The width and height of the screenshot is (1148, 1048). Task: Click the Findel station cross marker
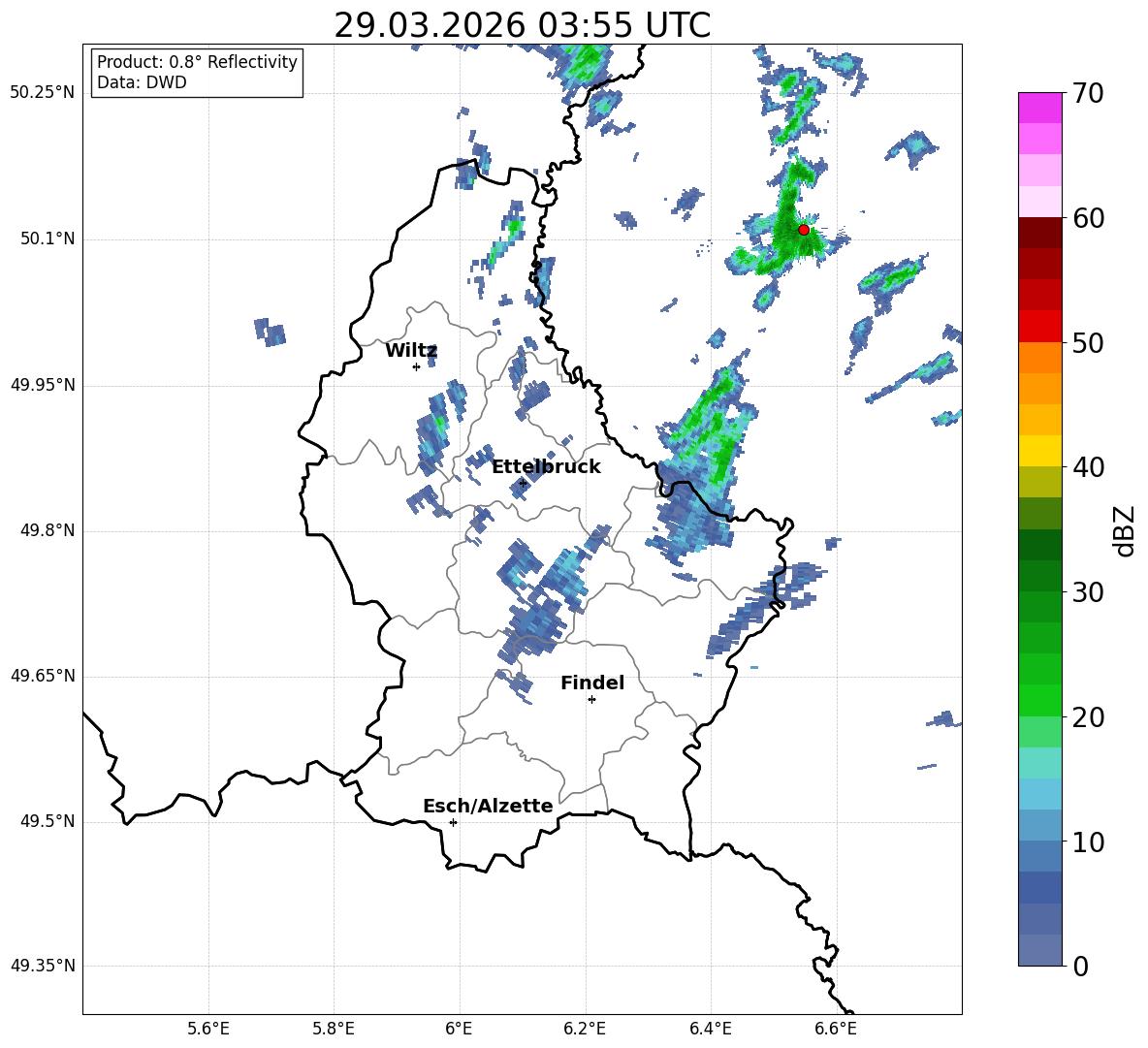coord(591,700)
